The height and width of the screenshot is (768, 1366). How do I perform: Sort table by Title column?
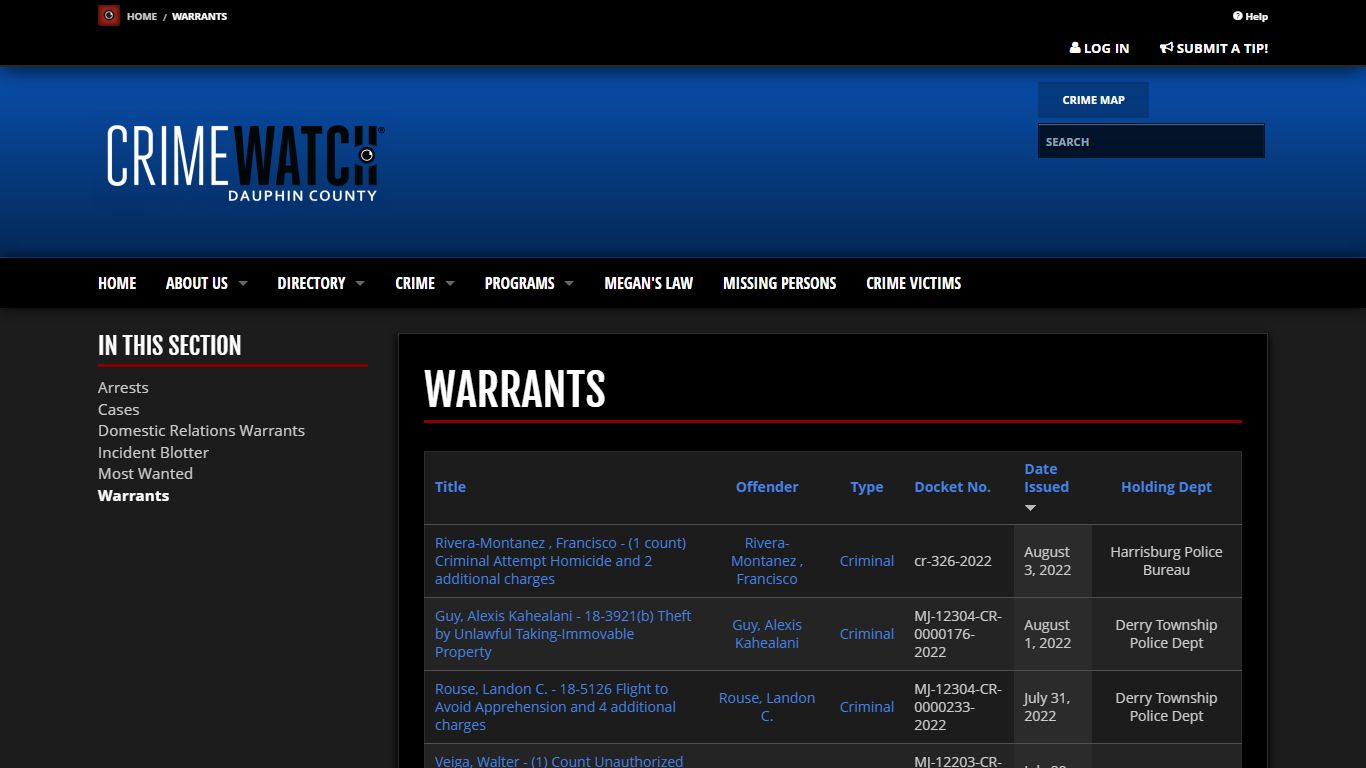click(450, 487)
